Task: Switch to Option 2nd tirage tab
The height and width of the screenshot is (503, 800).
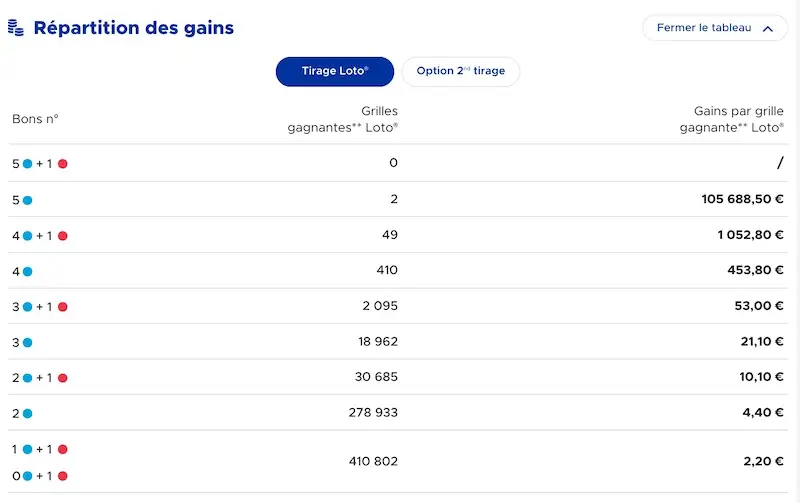Action: (x=461, y=71)
